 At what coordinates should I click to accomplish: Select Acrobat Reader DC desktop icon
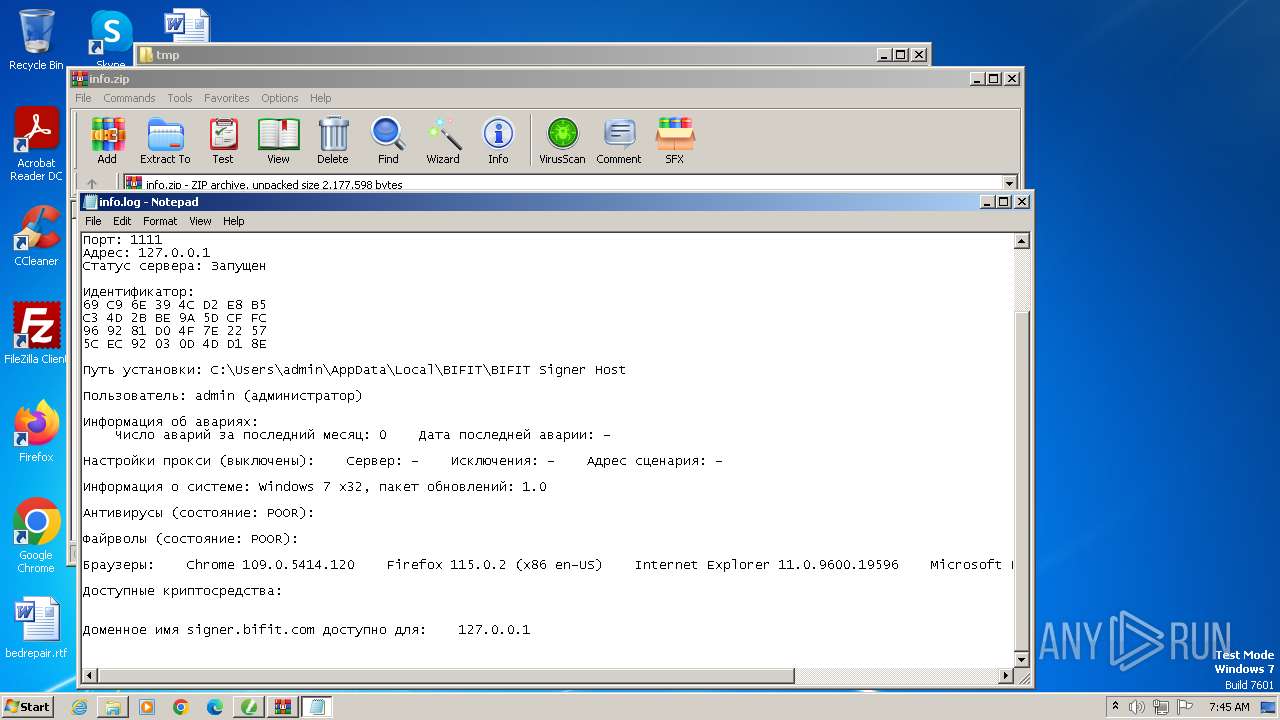(36, 145)
